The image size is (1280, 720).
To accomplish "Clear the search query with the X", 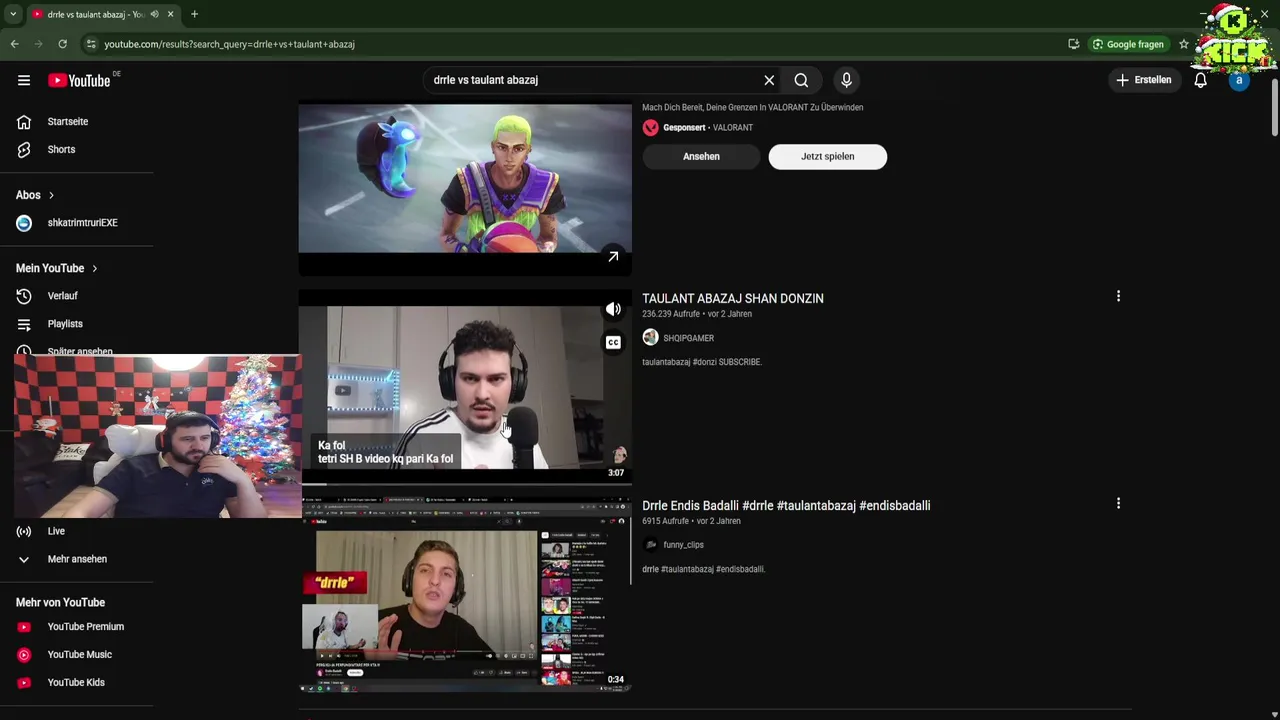I will pyautogui.click(x=769, y=80).
